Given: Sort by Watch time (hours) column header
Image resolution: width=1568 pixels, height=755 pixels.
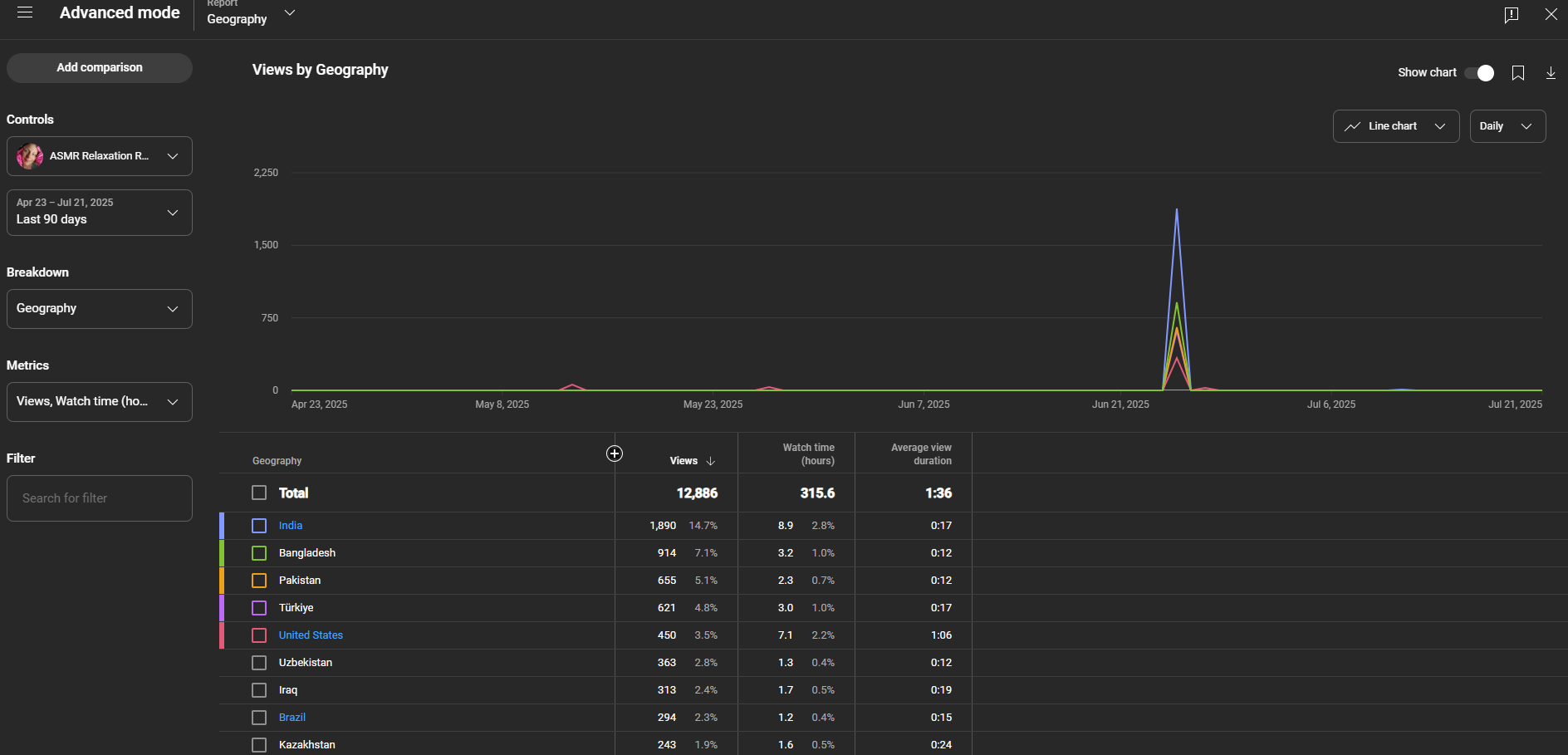Looking at the screenshot, I should coord(808,454).
